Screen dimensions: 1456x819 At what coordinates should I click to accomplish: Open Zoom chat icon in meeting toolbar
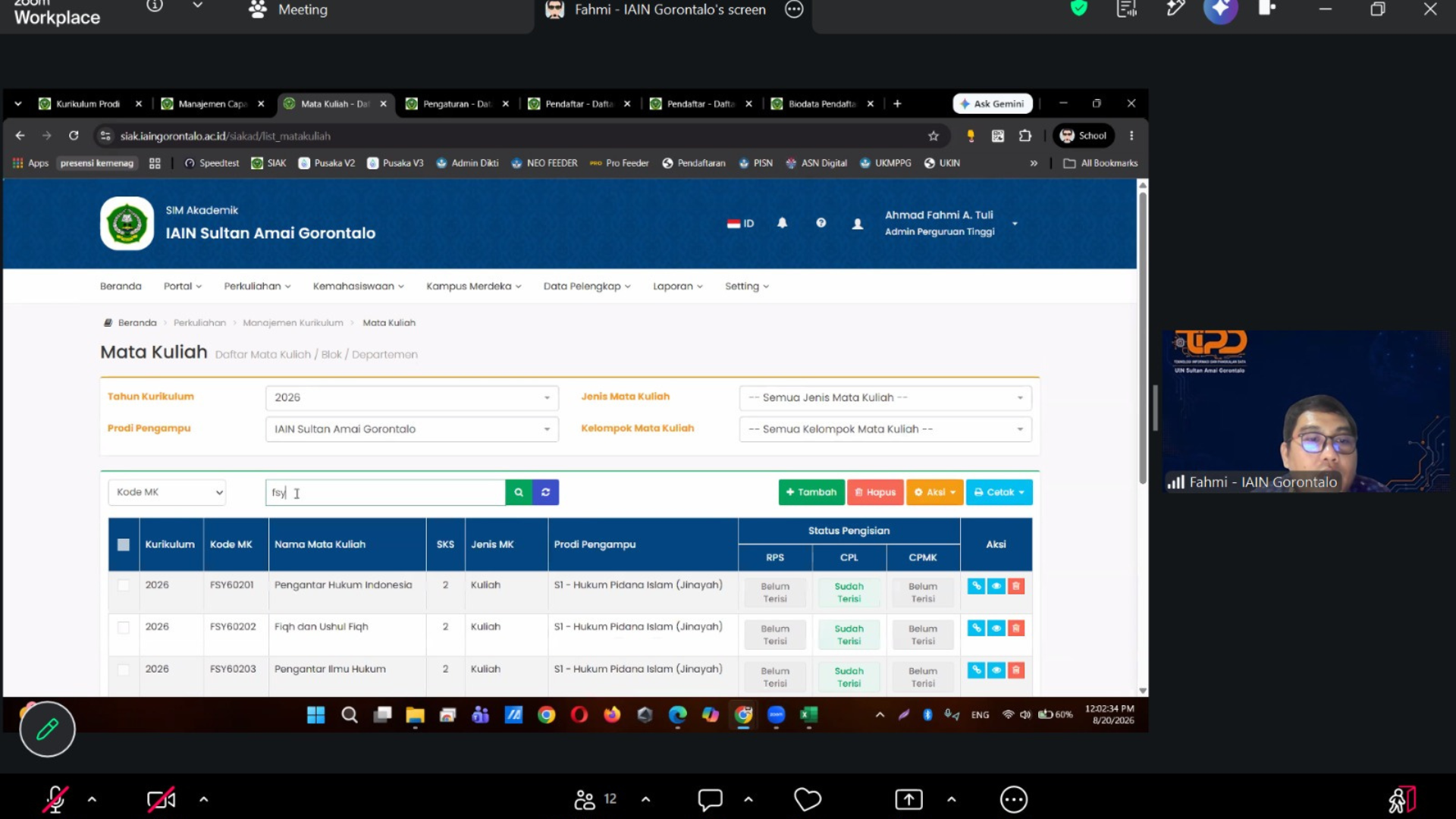click(x=710, y=799)
